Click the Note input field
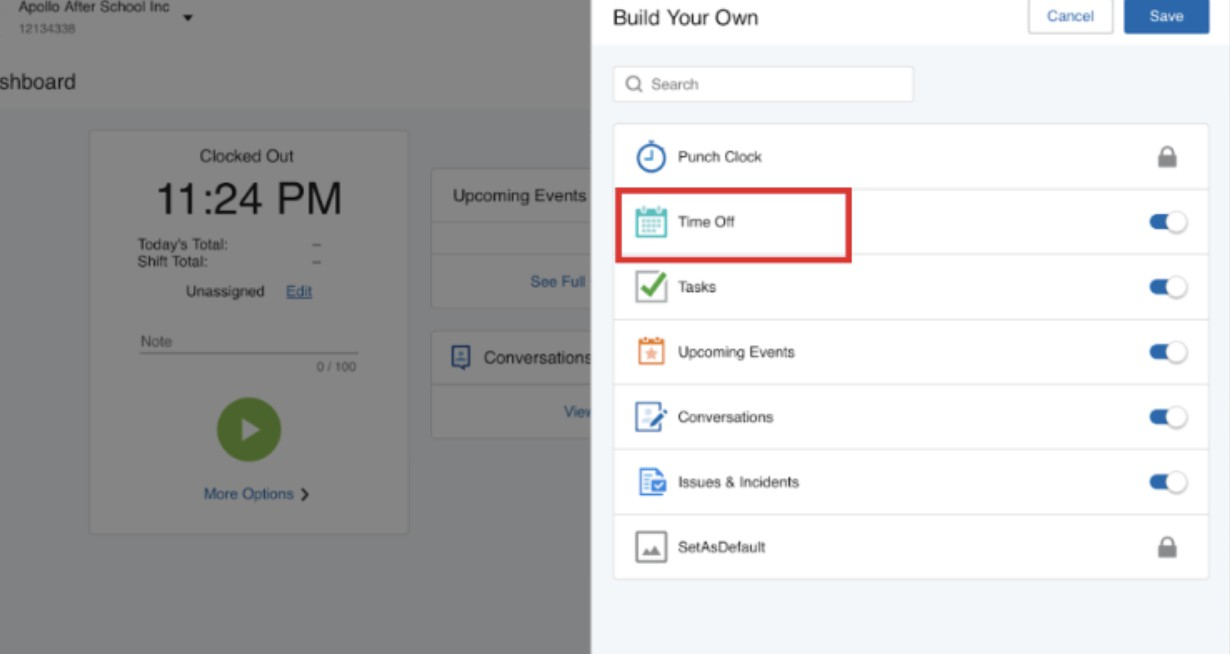Screen dimensions: 1230x654 pos(249,342)
